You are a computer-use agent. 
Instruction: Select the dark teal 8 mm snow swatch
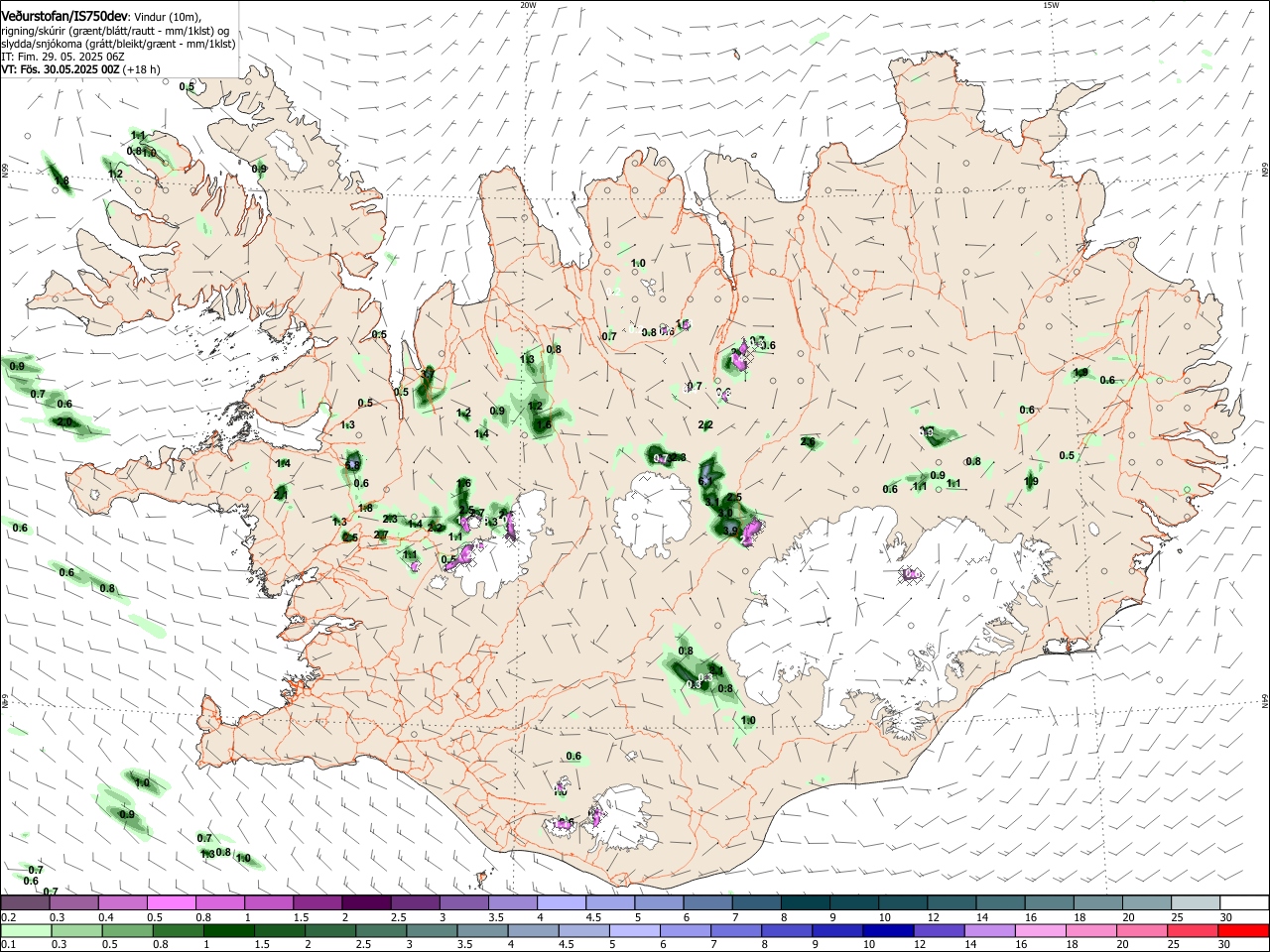coord(805,903)
